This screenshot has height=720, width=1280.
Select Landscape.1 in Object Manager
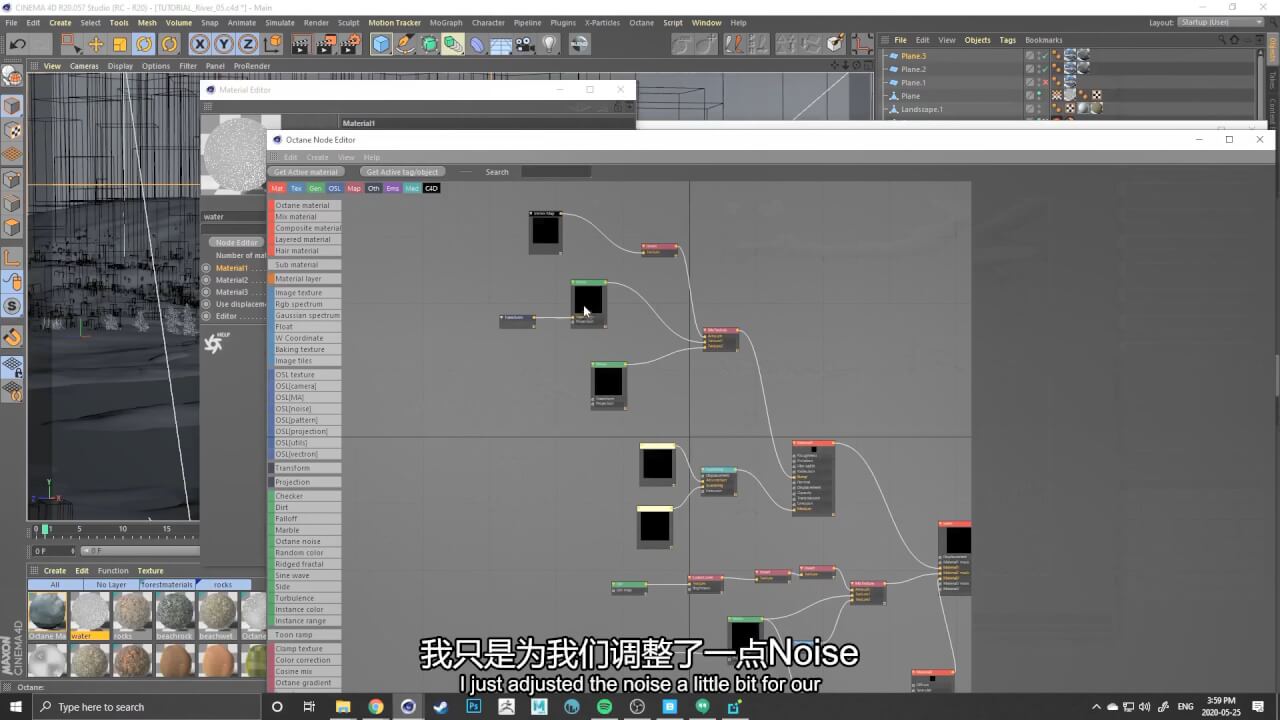click(x=921, y=109)
